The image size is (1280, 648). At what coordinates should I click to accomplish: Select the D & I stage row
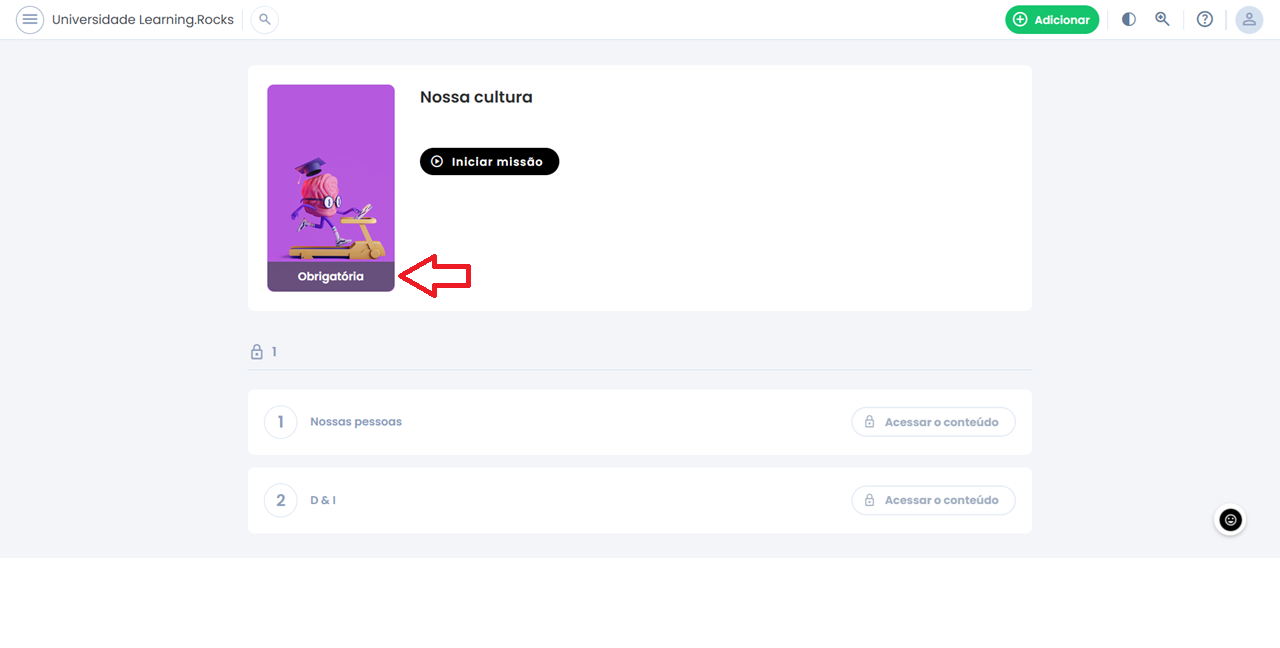click(640, 500)
